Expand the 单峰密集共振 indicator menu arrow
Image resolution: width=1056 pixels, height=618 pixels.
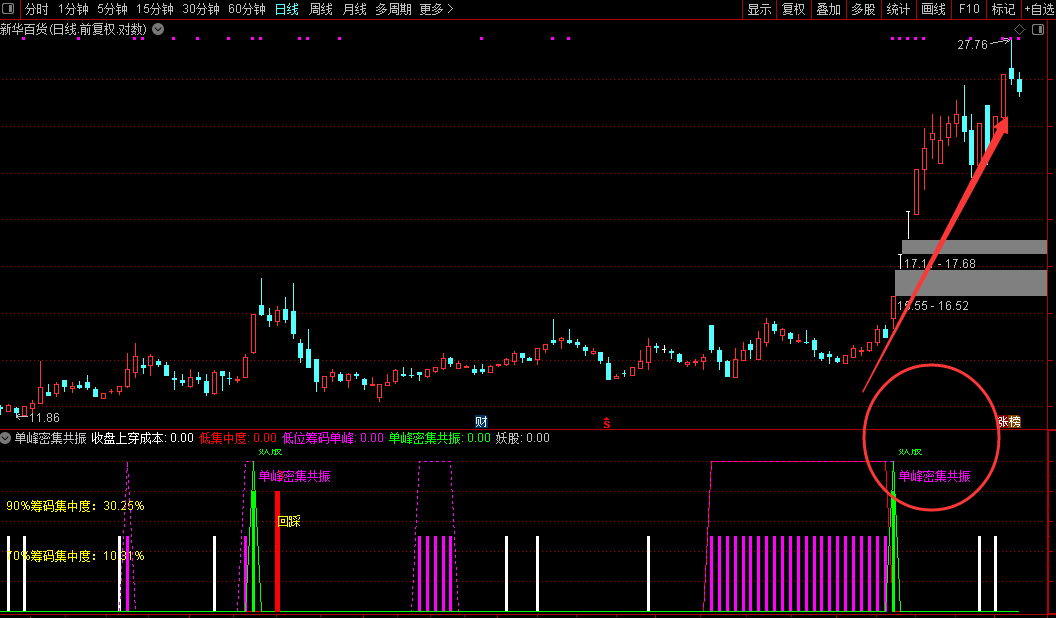pos(5,438)
